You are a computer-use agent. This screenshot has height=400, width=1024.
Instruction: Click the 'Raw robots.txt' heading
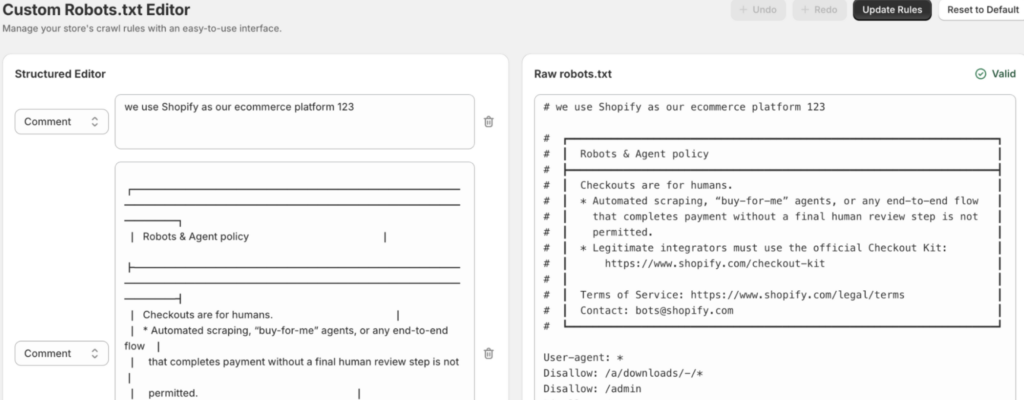pyautogui.click(x=573, y=74)
